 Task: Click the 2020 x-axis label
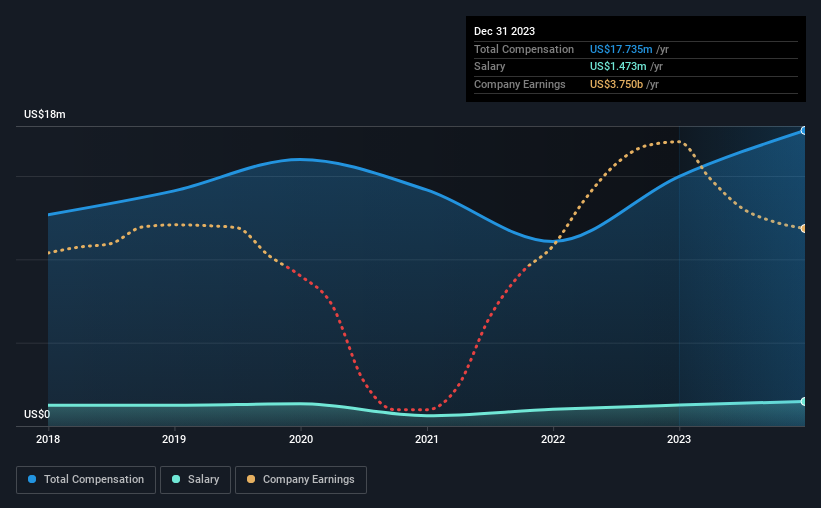coord(301,439)
